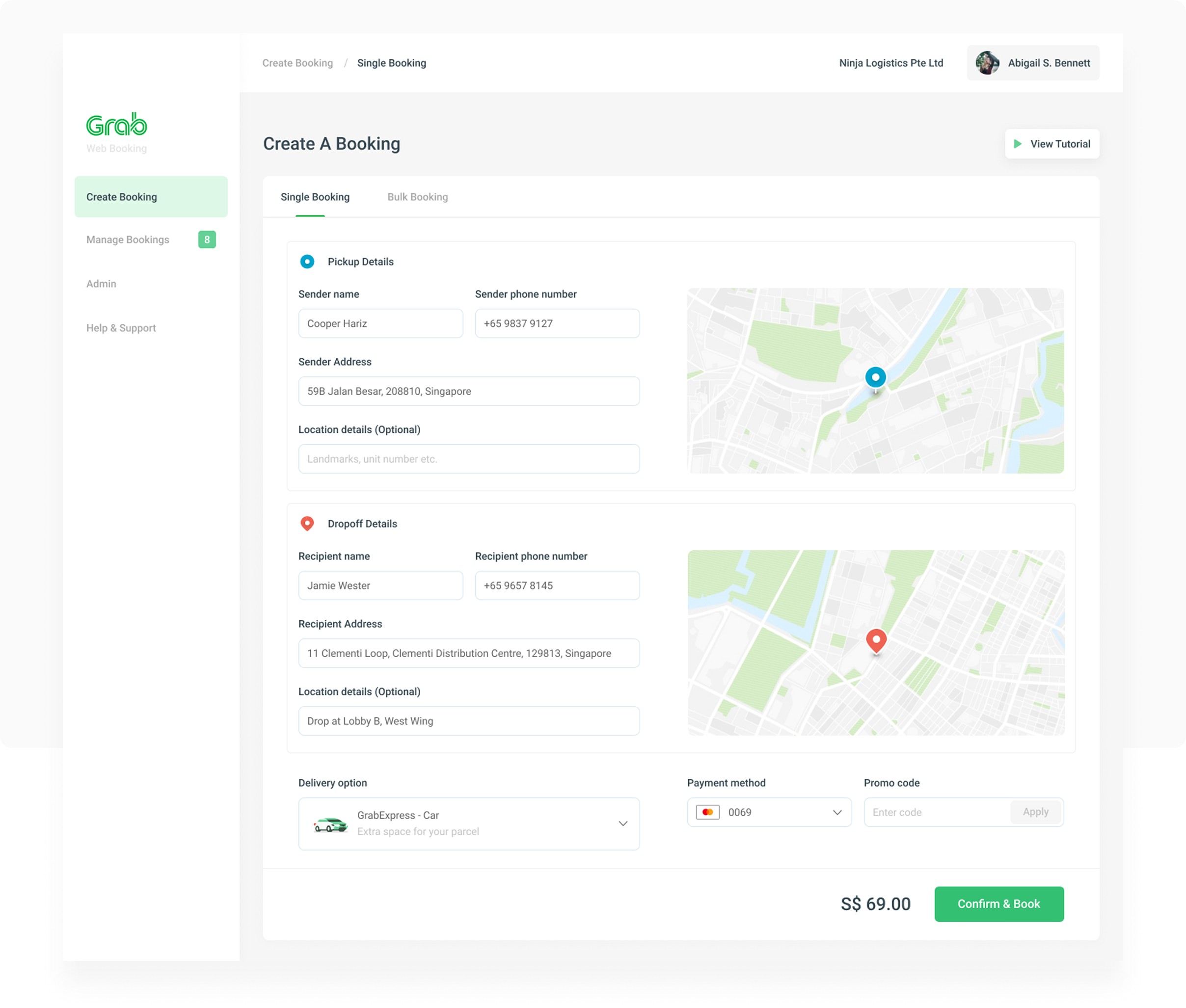Click the red dropoff pin on map

click(876, 639)
